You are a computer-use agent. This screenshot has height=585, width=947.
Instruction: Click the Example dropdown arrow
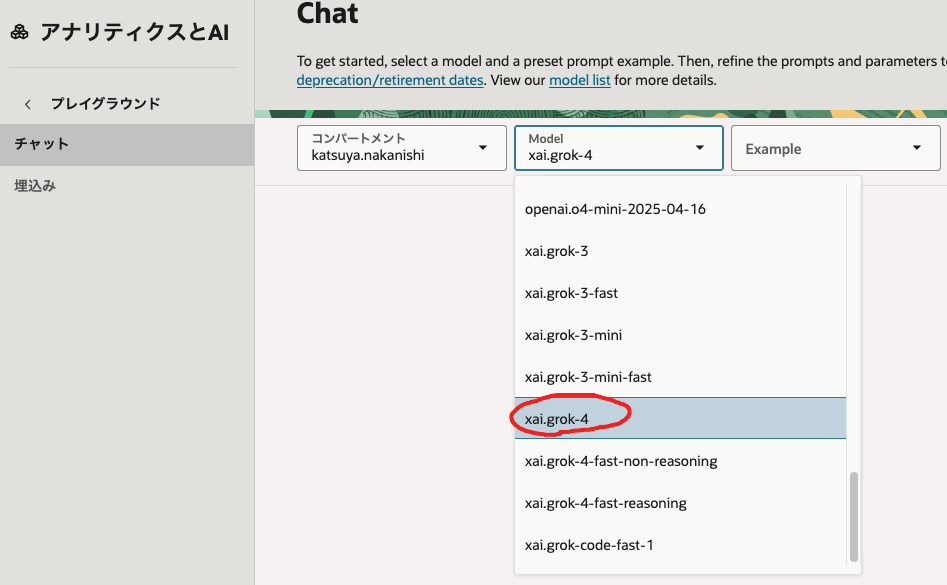[x=916, y=148]
